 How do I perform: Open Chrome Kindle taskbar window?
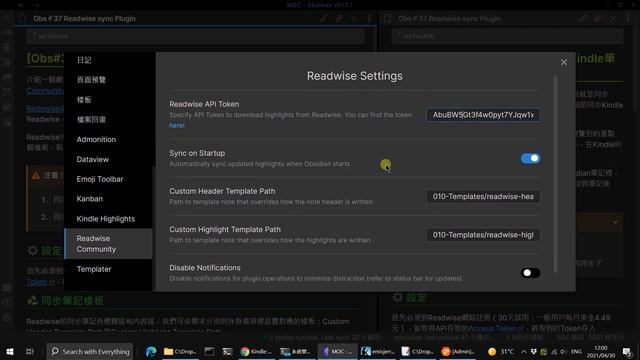(256, 351)
